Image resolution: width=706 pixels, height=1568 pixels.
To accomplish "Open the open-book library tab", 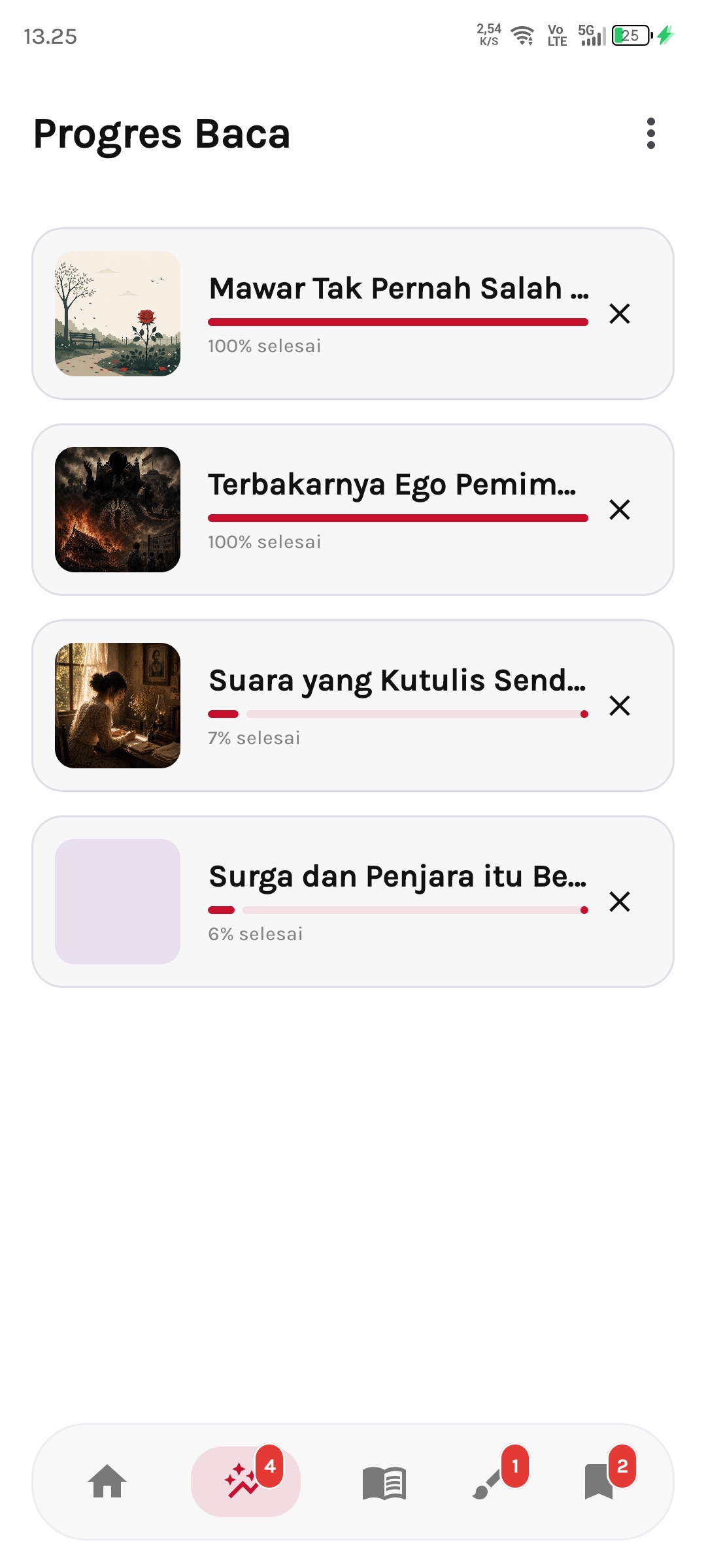I will [384, 1482].
